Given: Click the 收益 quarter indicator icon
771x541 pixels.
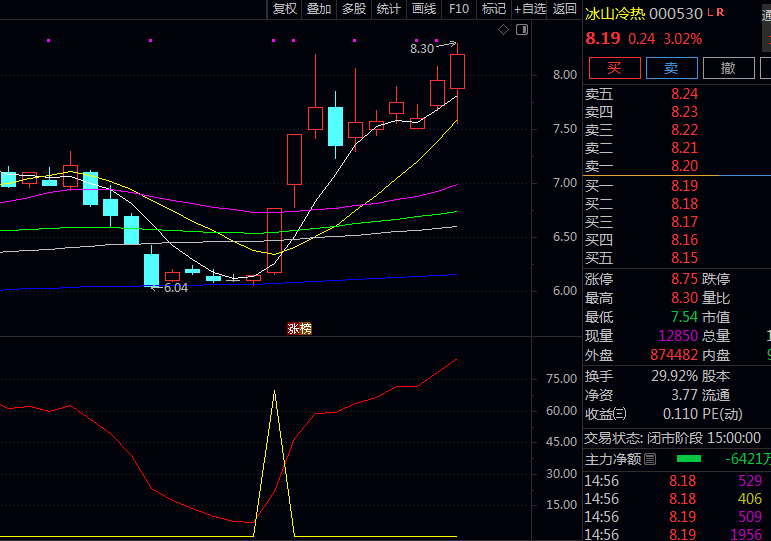Looking at the screenshot, I should pyautogui.click(x=620, y=414).
